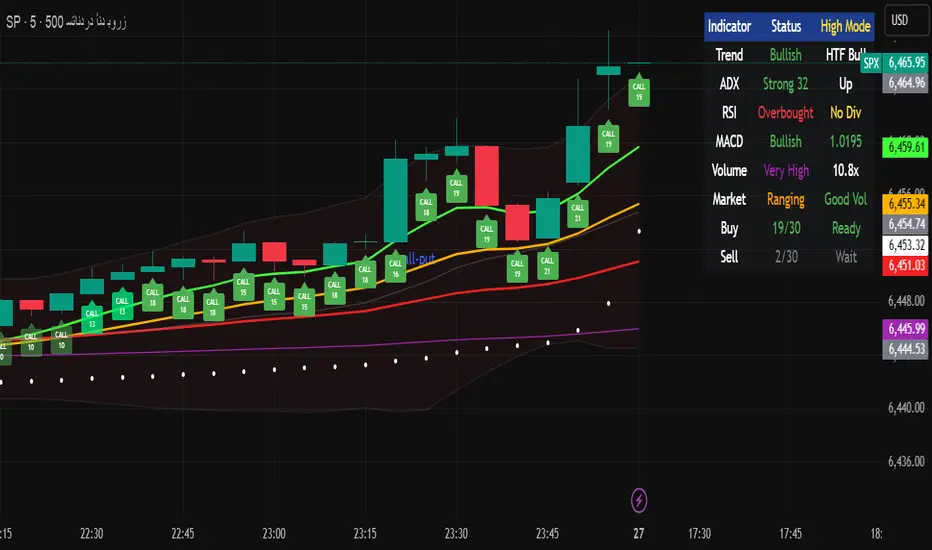Screen dimensions: 932x550
Task: Click the Overbought RSI status
Action: tap(785, 112)
